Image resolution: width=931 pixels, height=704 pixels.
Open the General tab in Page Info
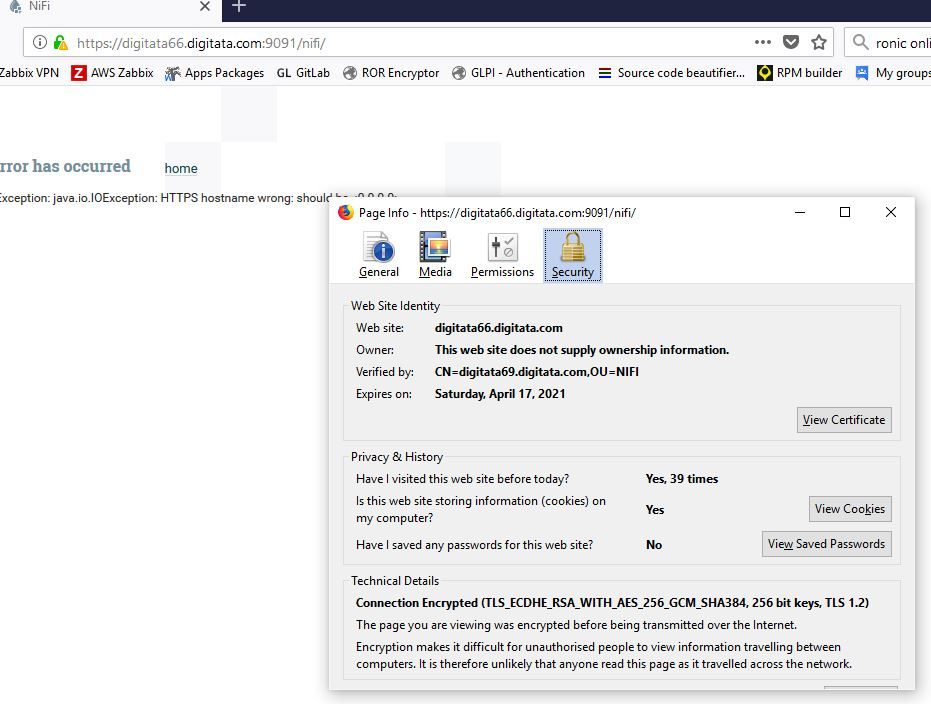click(379, 255)
